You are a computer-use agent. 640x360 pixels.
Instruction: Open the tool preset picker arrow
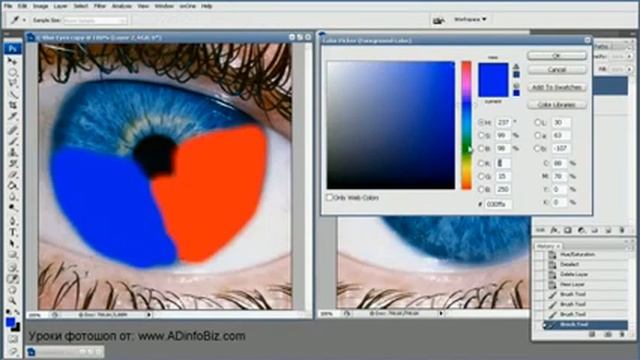24,20
